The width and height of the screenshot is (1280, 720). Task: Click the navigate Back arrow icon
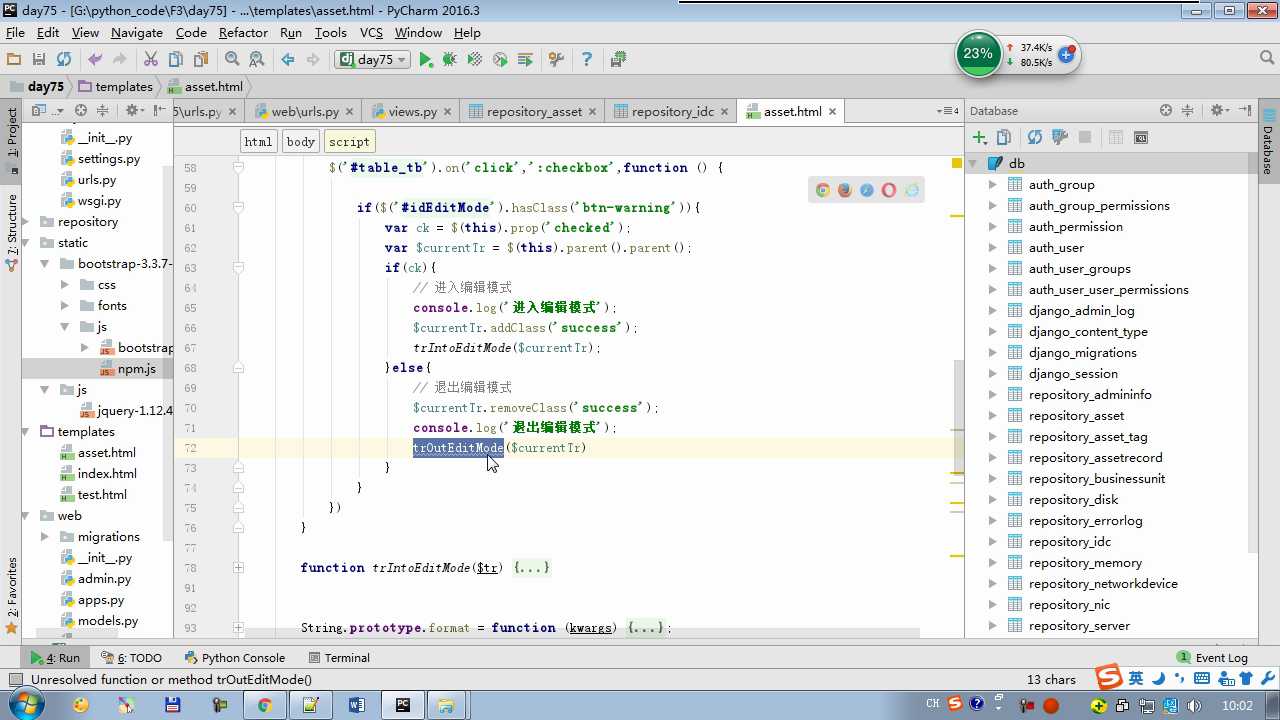pos(288,60)
